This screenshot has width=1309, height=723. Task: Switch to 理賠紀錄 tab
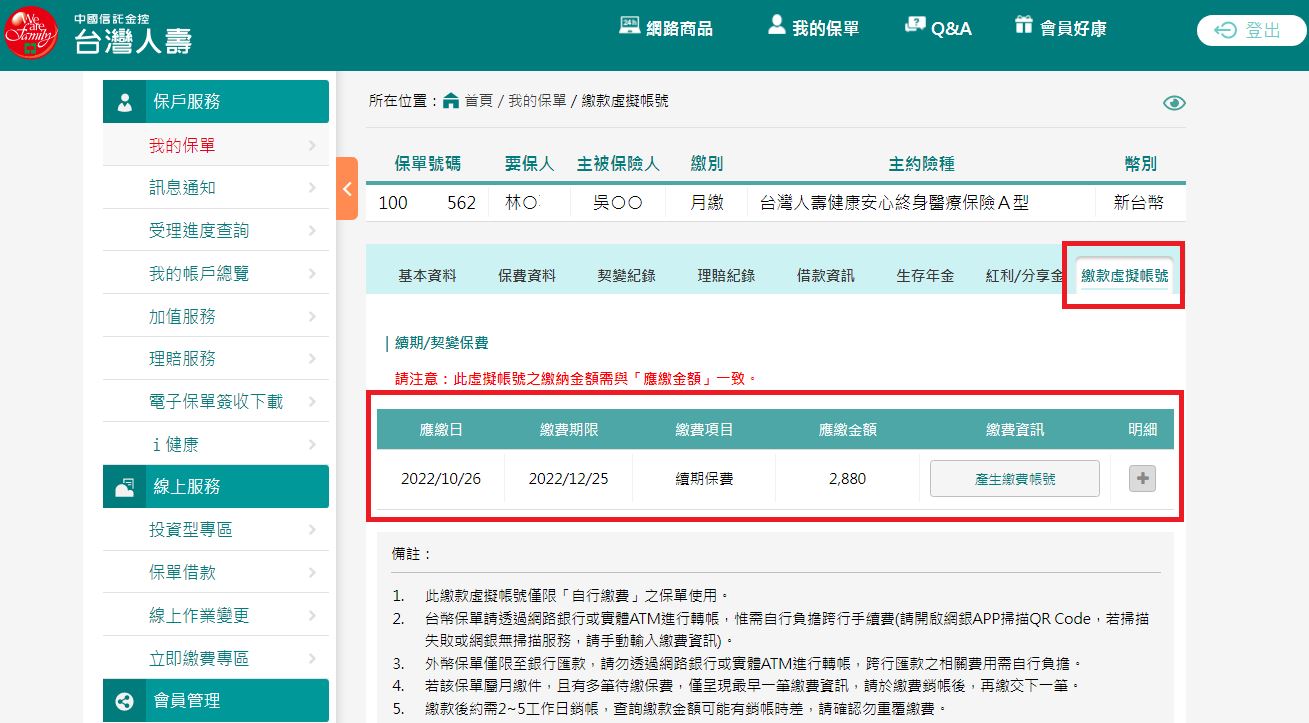[x=726, y=275]
